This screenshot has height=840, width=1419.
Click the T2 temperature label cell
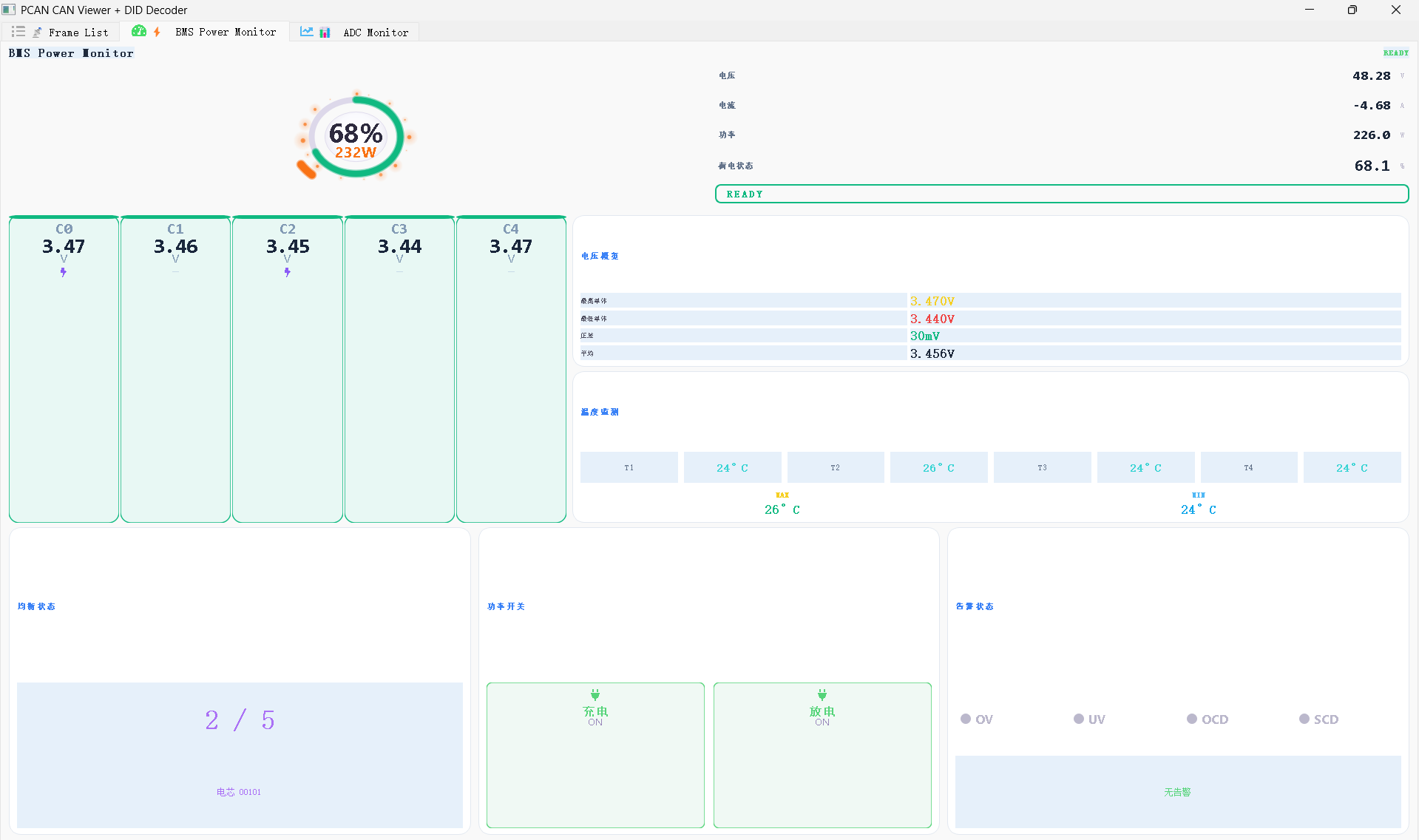[836, 467]
